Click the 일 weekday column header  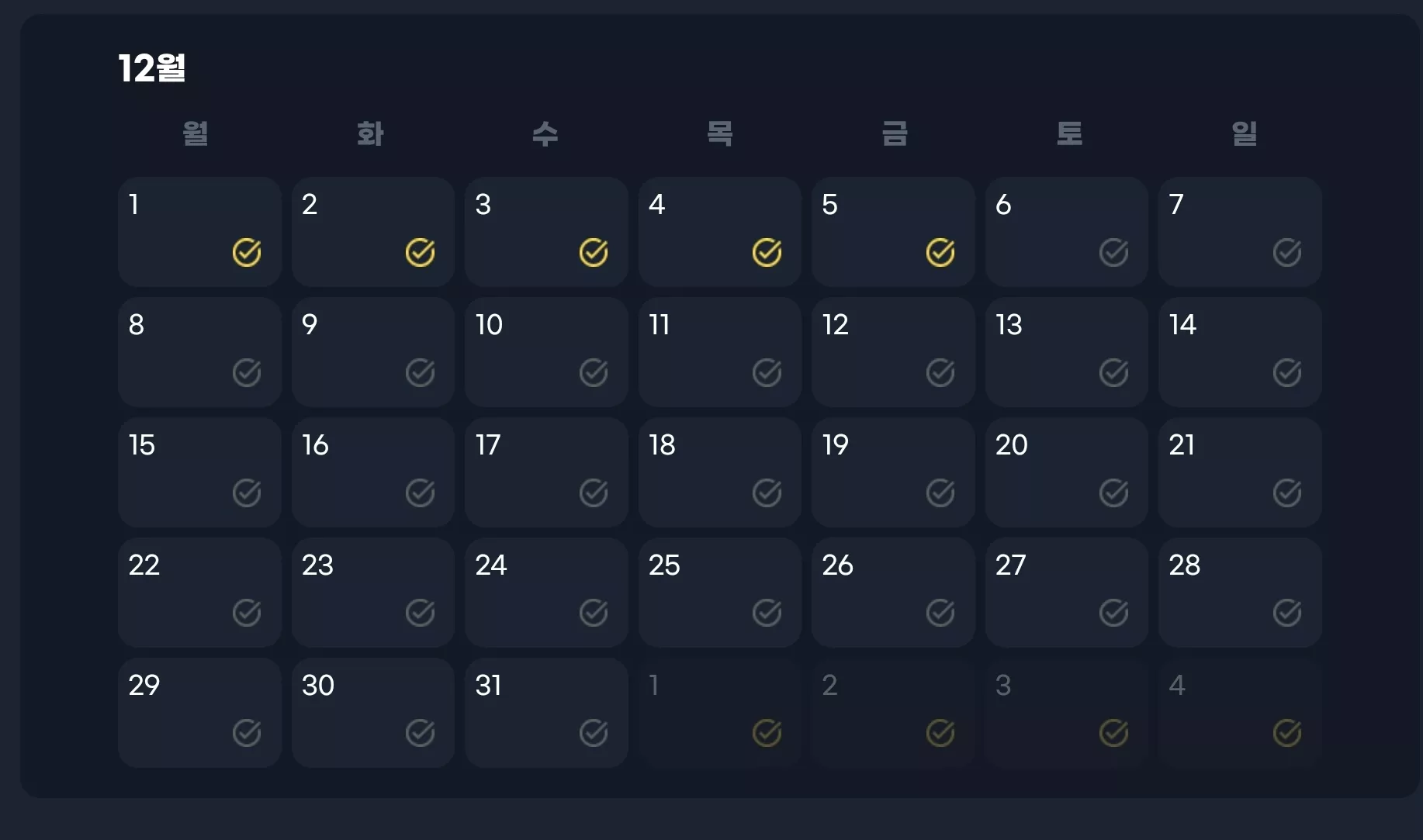1245,133
